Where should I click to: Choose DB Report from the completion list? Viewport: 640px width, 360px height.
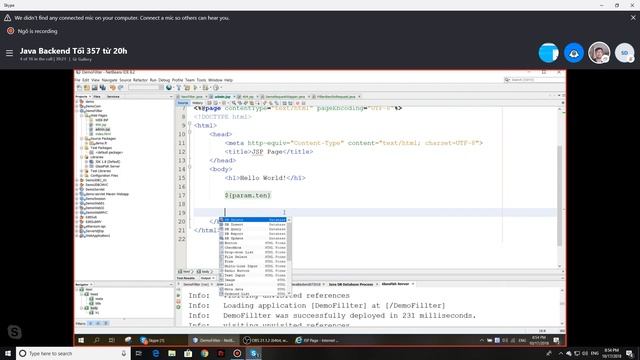(x=253, y=233)
